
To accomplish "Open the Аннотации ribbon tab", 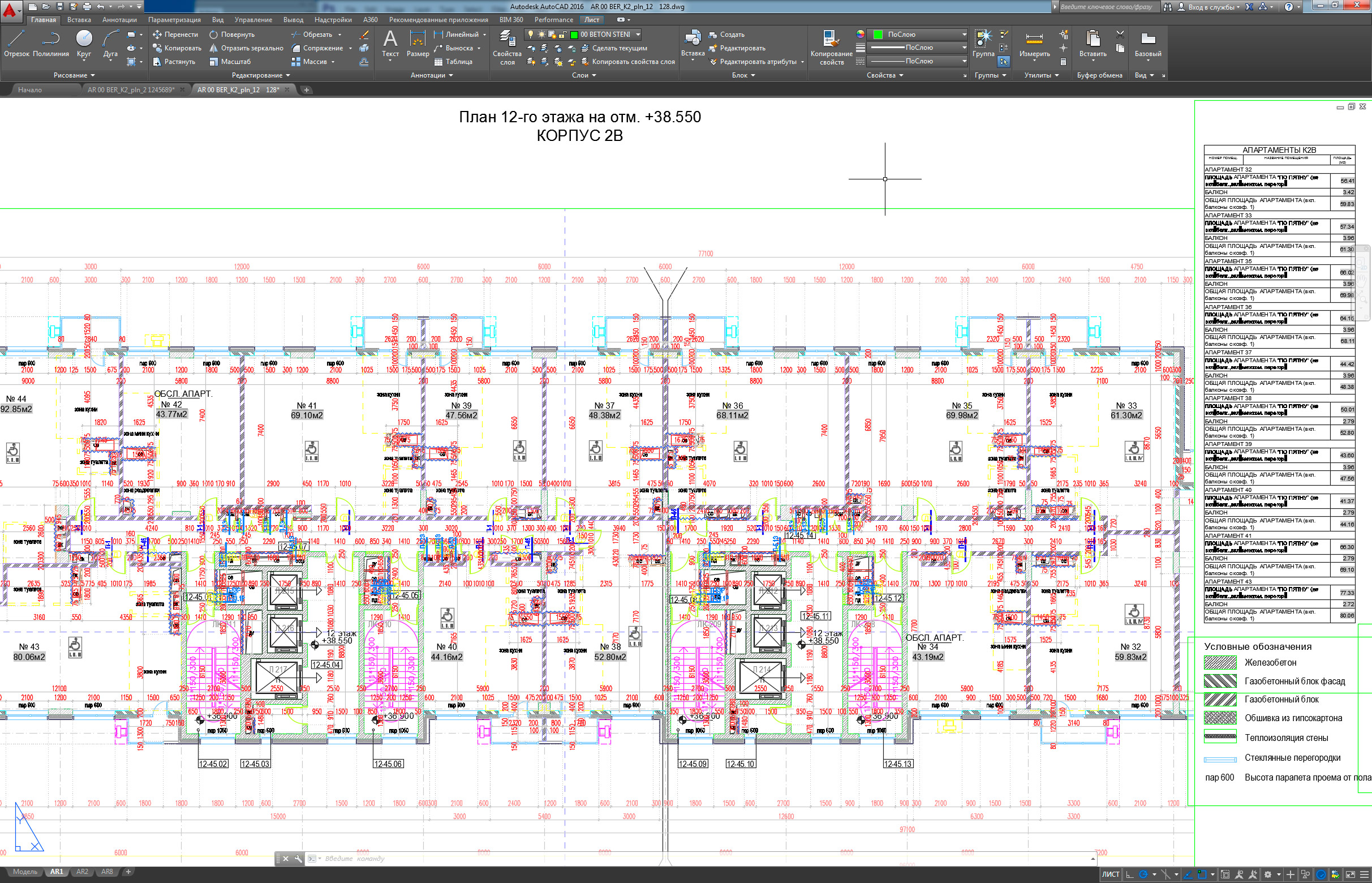I will click(119, 19).
